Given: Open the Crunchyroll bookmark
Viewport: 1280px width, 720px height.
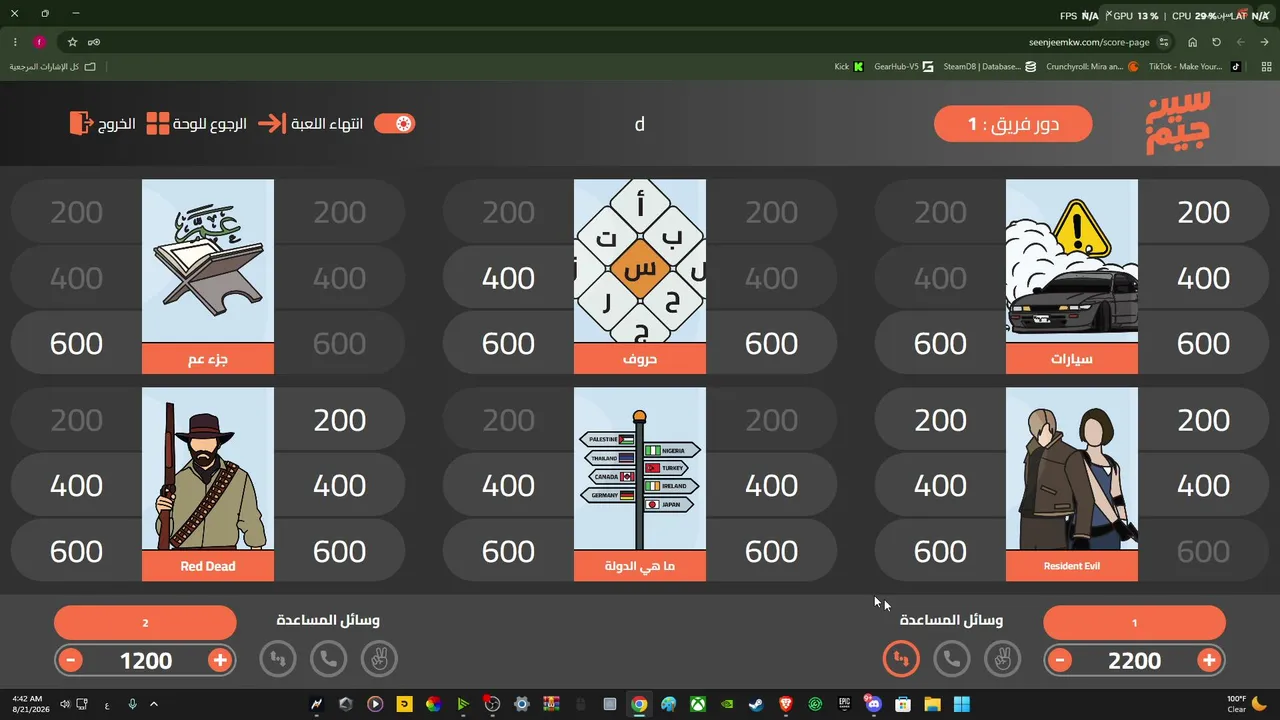Looking at the screenshot, I should click(1093, 67).
